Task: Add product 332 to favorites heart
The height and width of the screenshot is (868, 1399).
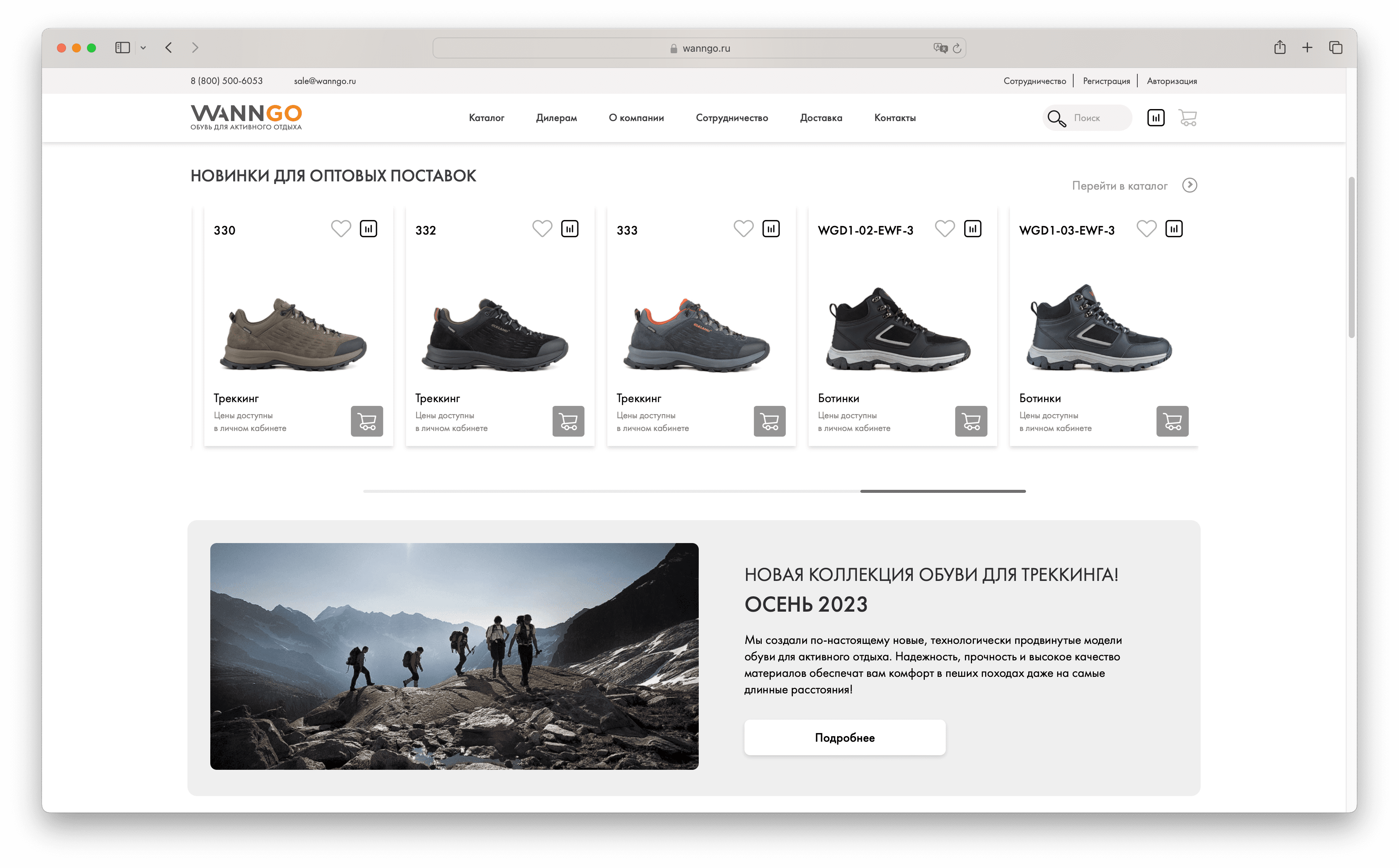Action: [542, 229]
